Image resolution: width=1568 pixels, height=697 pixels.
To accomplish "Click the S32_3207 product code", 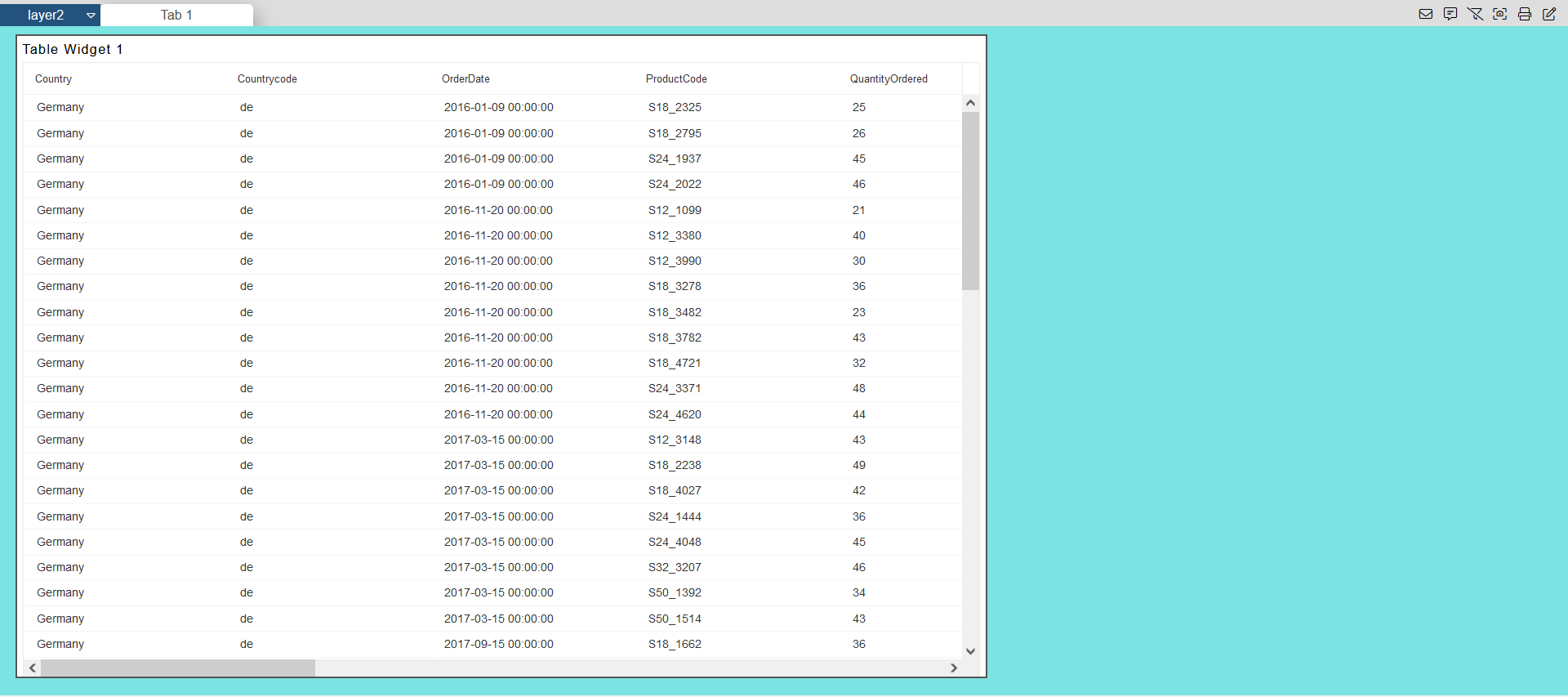I will [x=675, y=567].
